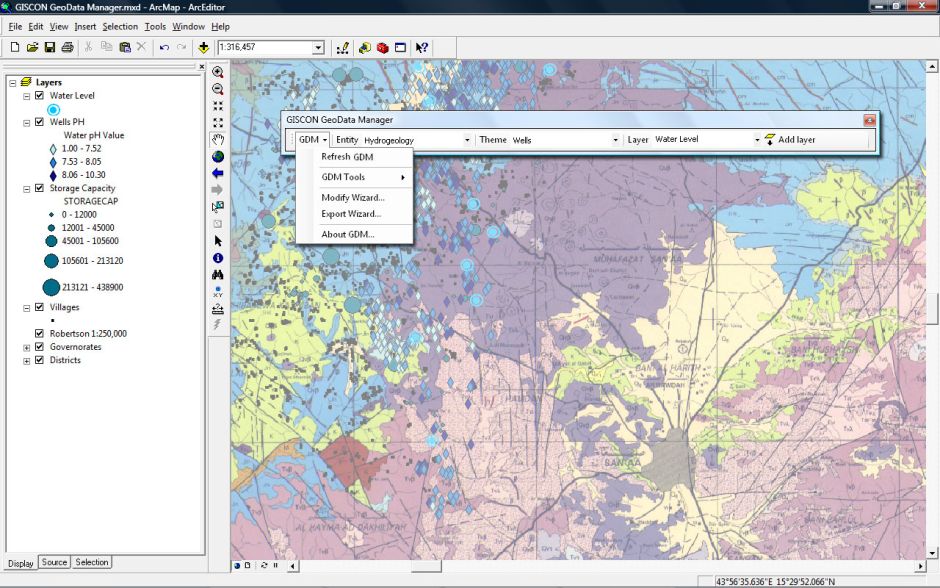The width and height of the screenshot is (940, 588).
Task: Activate the Identify info tool
Action: point(218,257)
